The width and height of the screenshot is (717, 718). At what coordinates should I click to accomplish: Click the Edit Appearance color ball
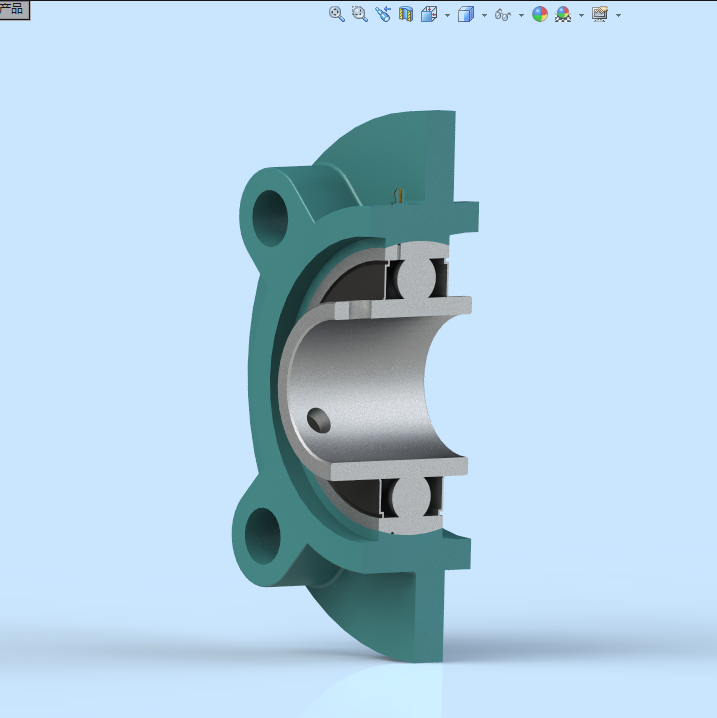[x=540, y=14]
